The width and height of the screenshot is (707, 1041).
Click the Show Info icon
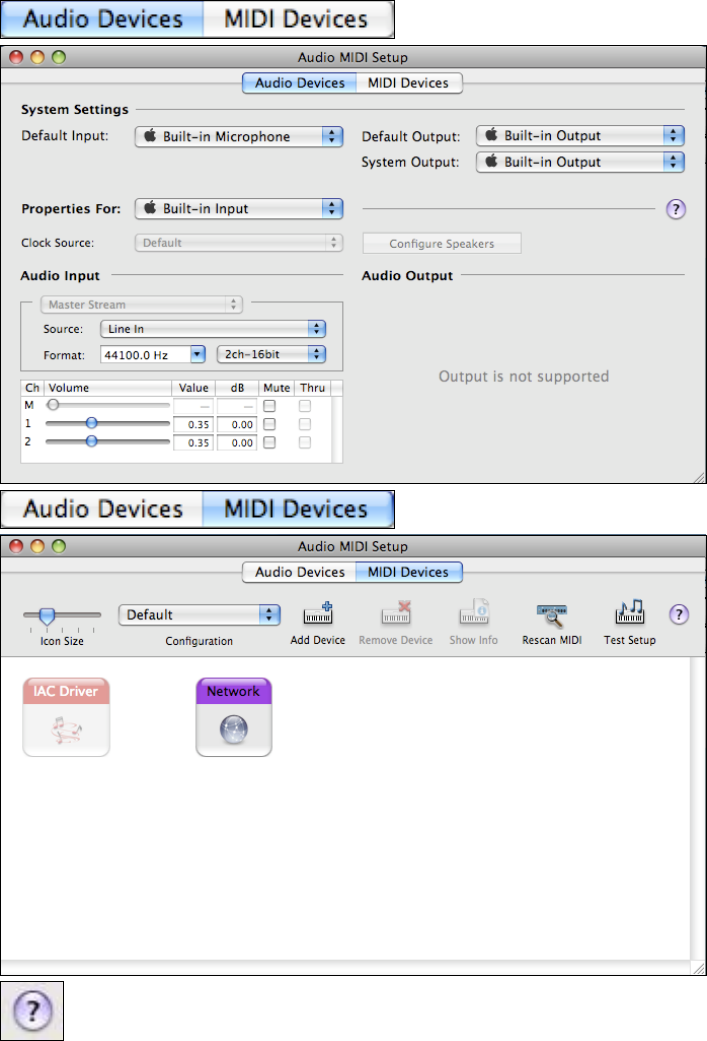(x=474, y=612)
